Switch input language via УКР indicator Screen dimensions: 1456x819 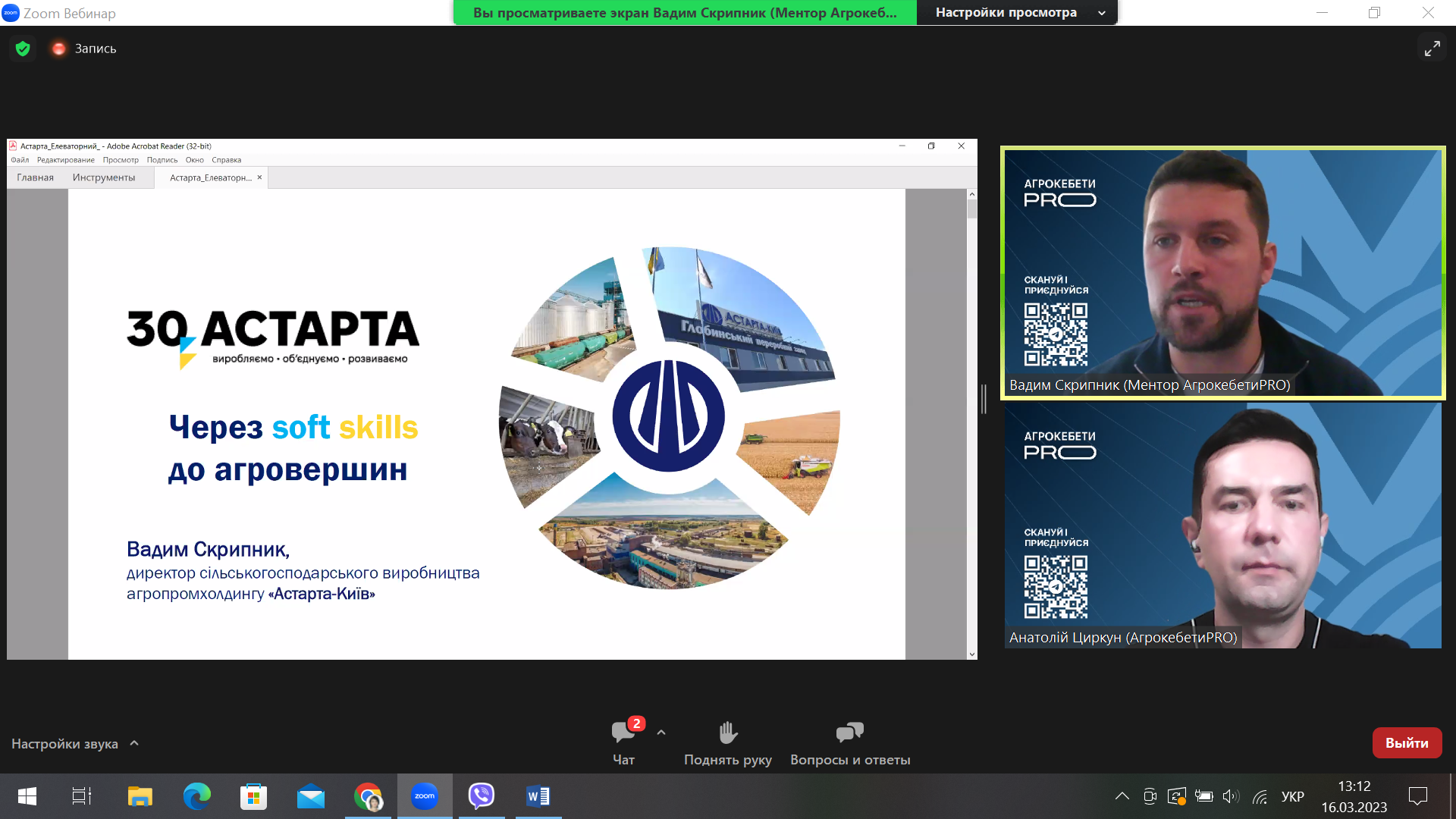(1292, 796)
